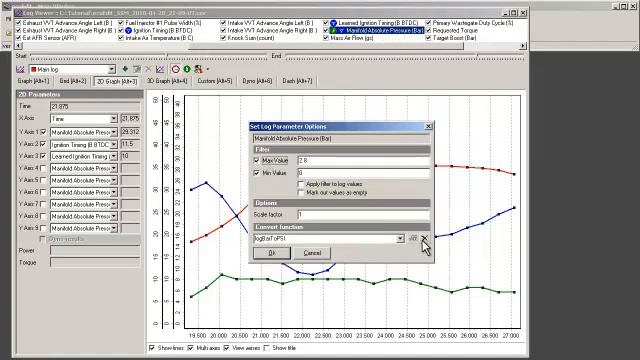Viewport: 640px width, 360px height.
Task: Click the X icon to clear convert function
Action: (424, 238)
